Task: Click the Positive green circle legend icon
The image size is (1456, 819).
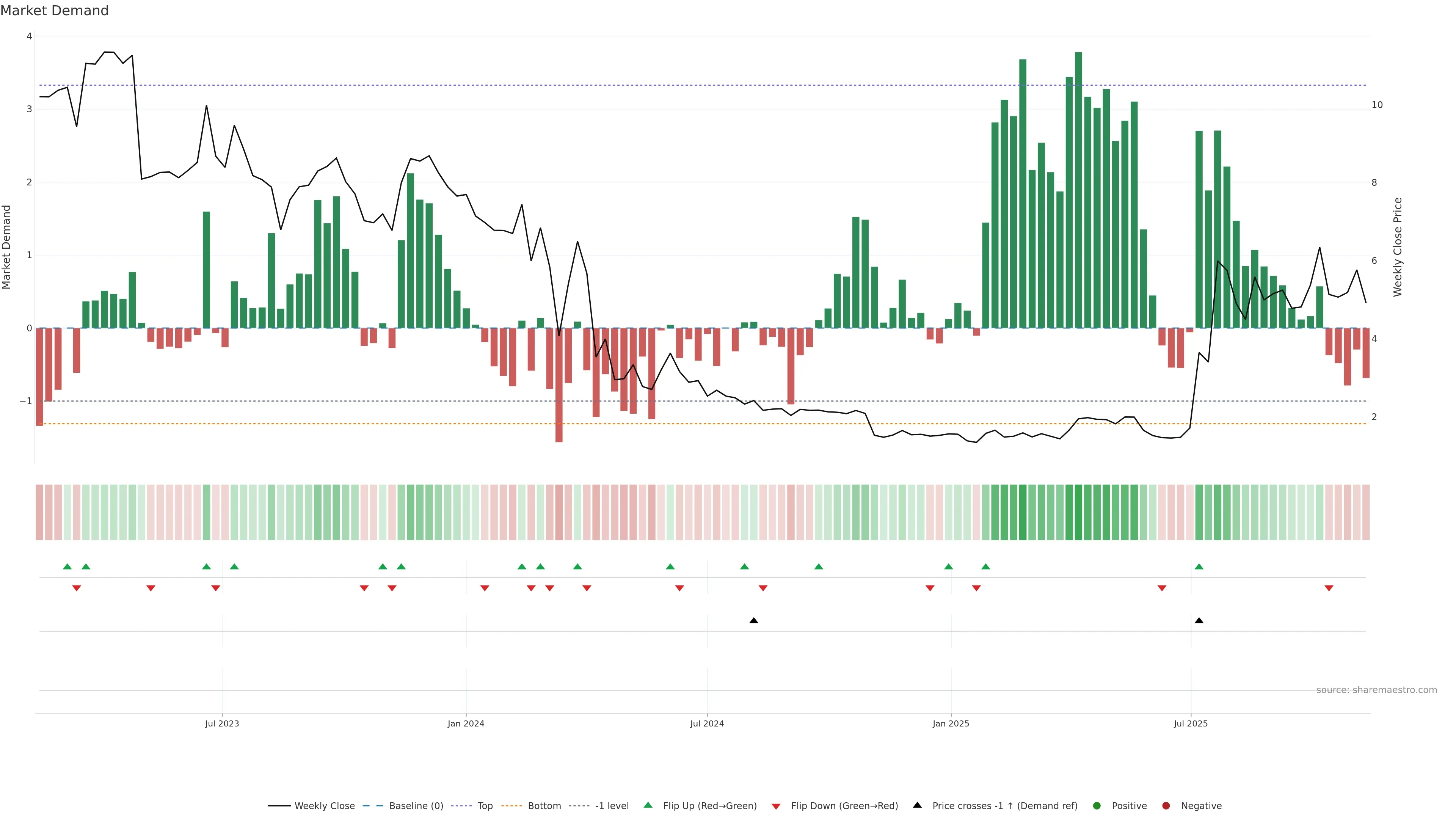Action: 1097,806
